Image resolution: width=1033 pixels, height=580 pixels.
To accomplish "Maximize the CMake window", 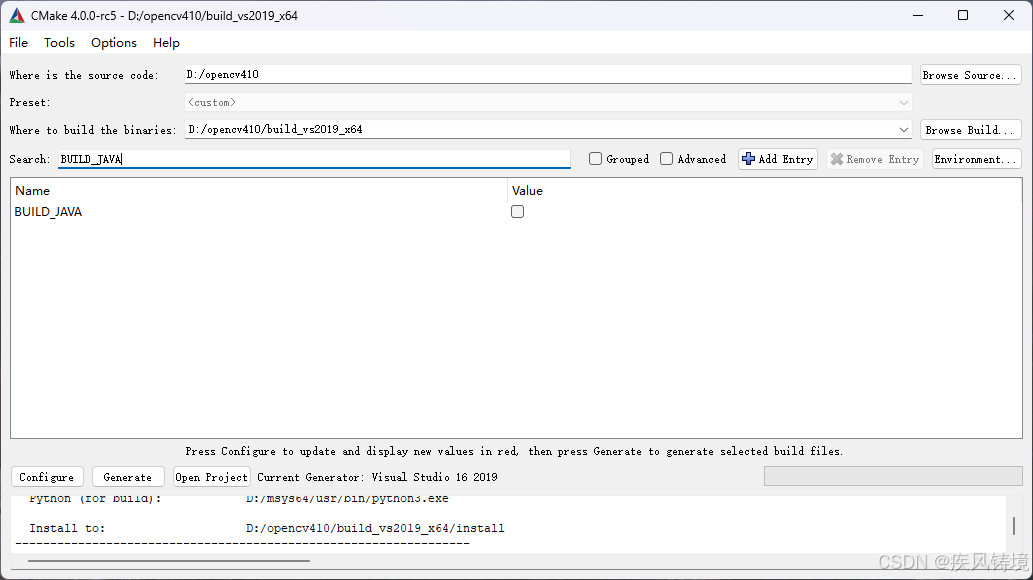I will tap(963, 15).
